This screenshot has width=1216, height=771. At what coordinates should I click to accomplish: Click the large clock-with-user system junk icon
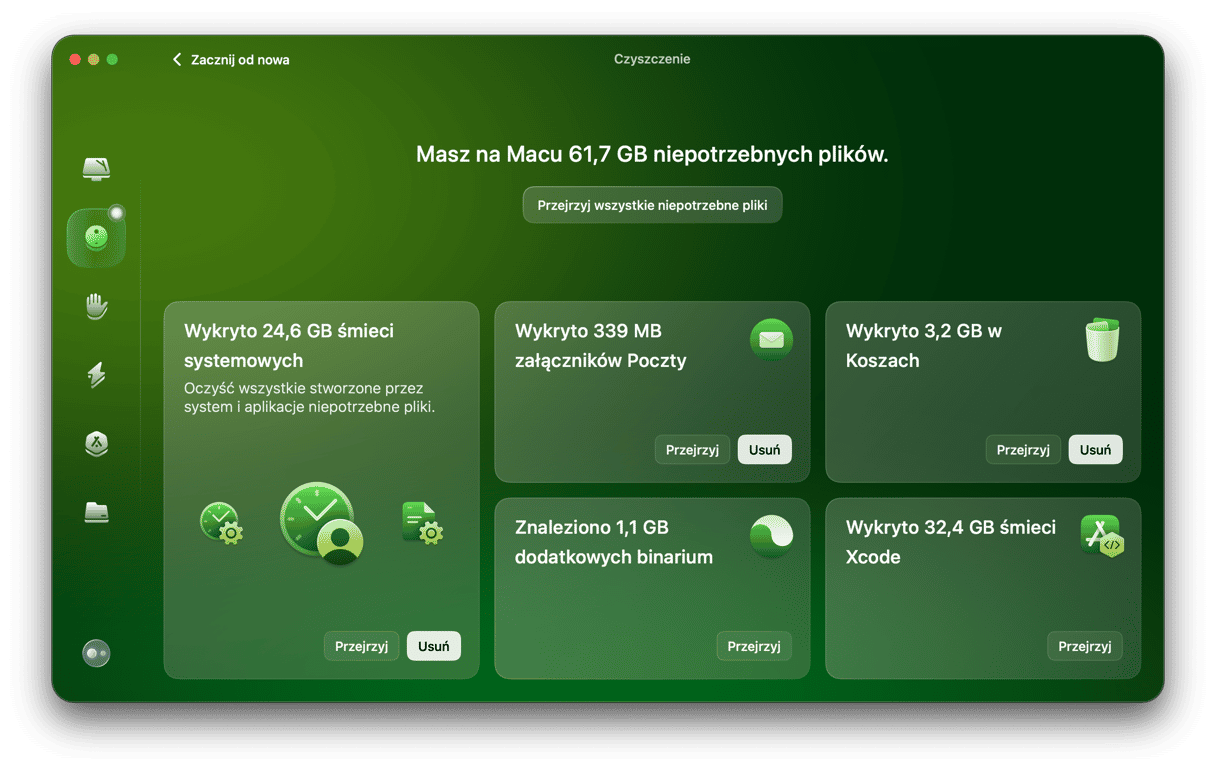320,520
